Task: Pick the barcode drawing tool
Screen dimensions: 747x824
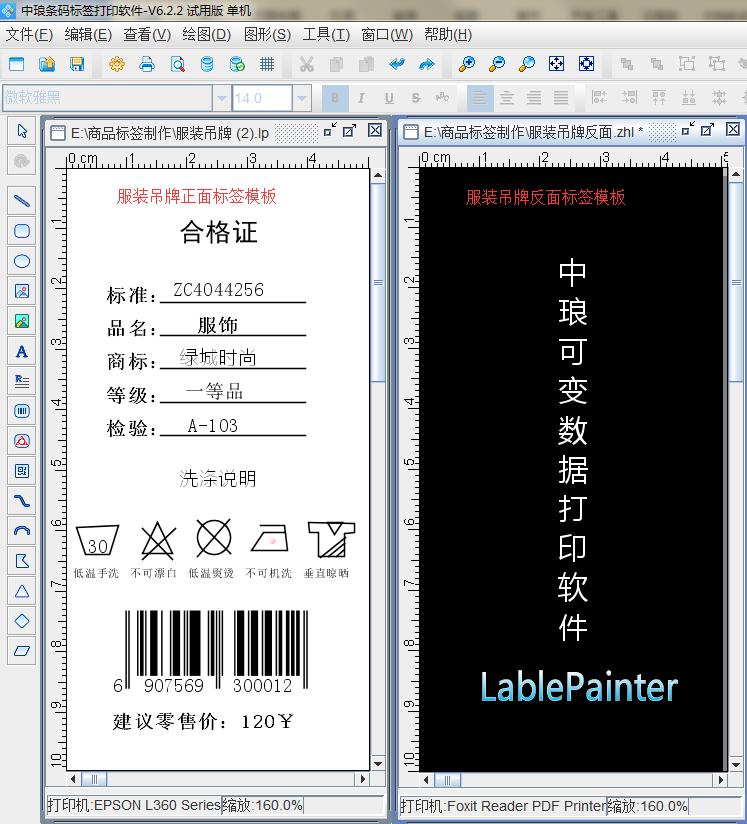Action: point(21,410)
